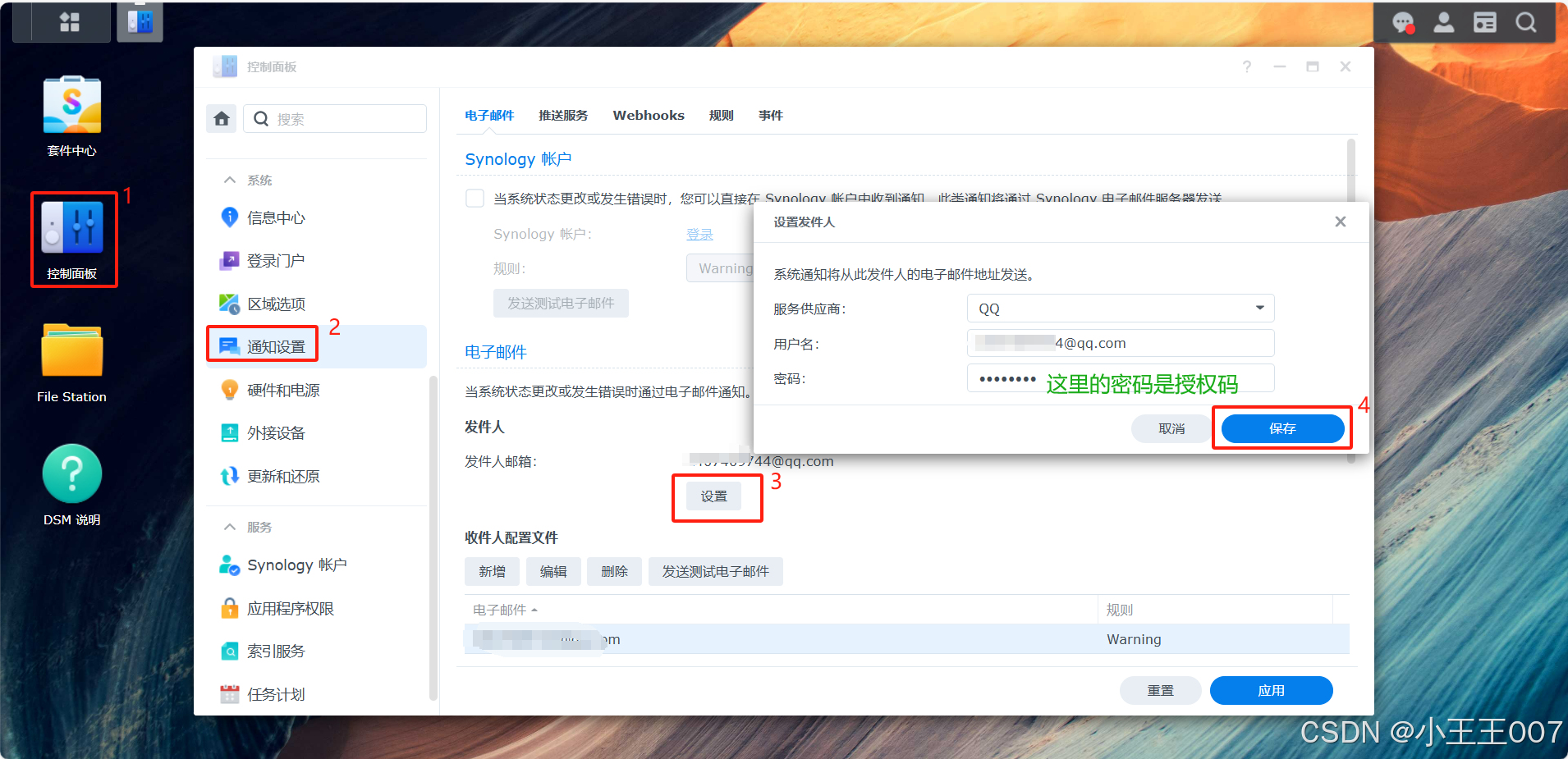This screenshot has height=759, width=1568.
Task: Open the 服务供应商 QQ dropdown
Action: [1121, 309]
